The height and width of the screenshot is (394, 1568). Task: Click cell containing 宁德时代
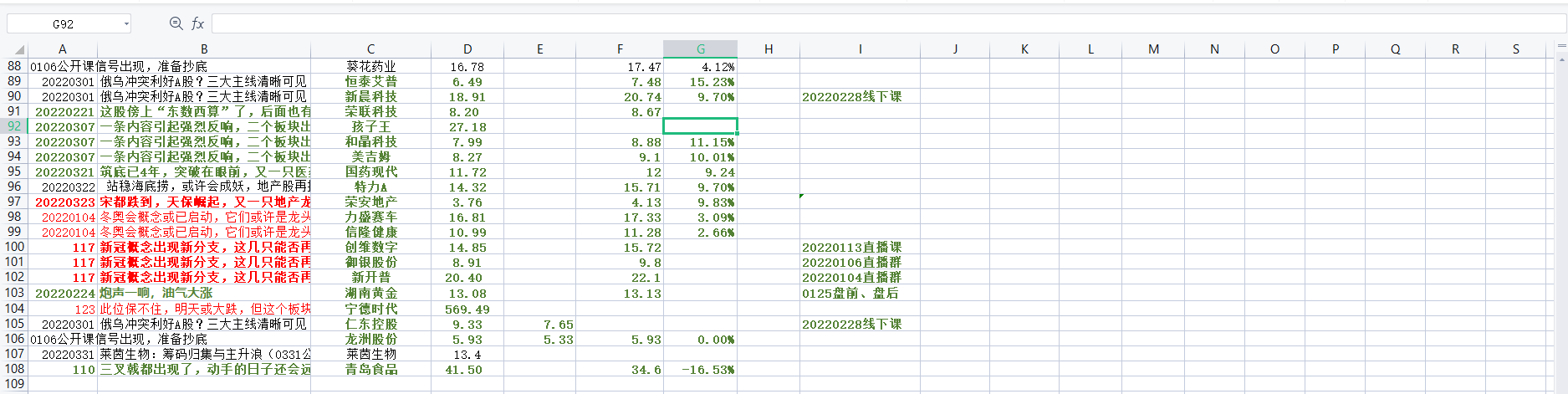(370, 309)
